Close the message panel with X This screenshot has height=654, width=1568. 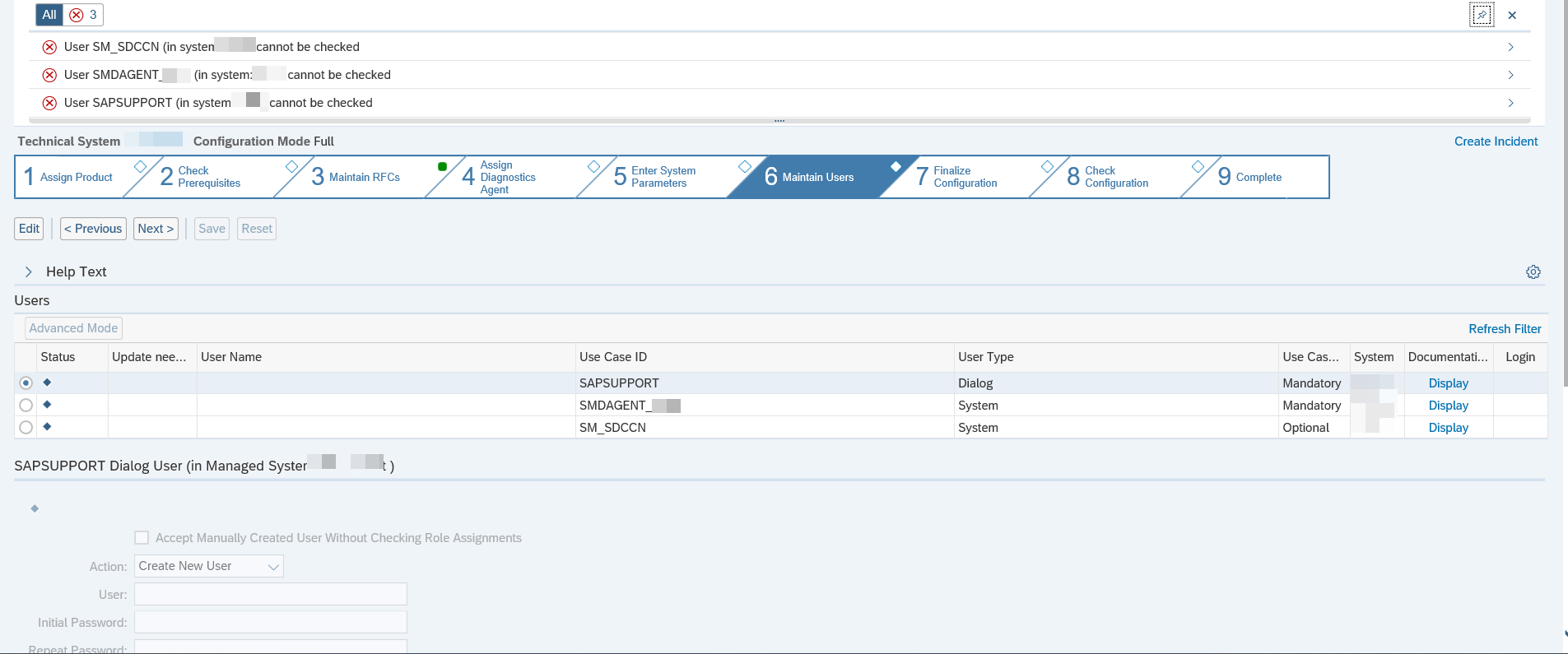click(x=1512, y=15)
